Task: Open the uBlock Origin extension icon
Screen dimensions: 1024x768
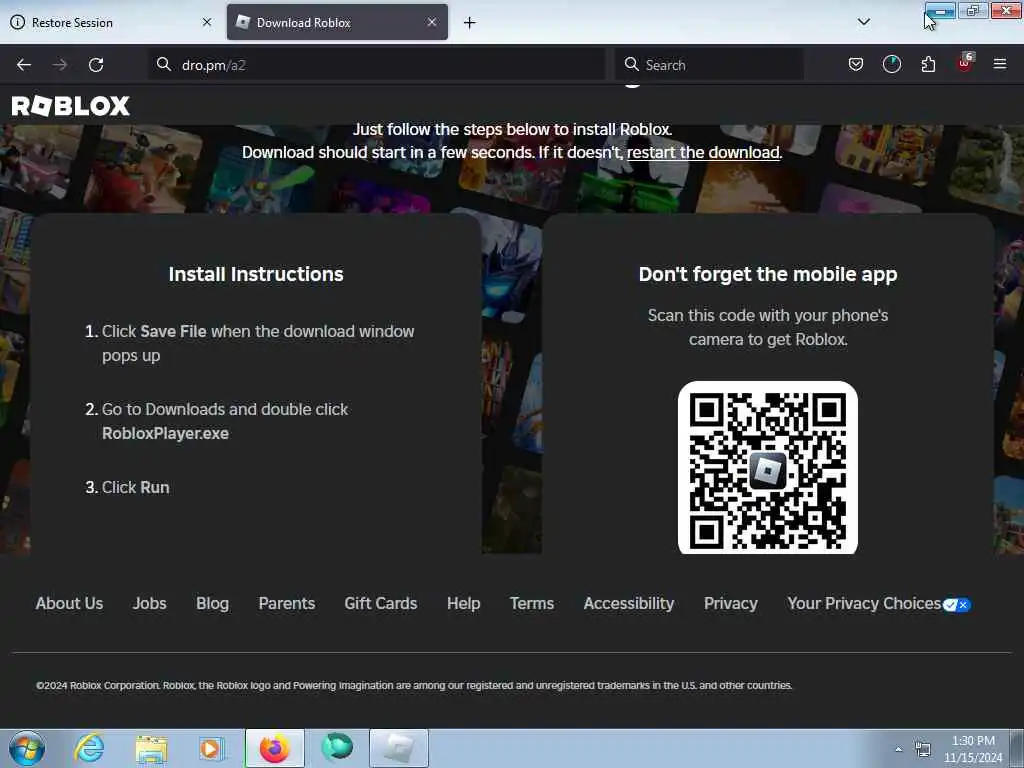Action: [x=965, y=63]
